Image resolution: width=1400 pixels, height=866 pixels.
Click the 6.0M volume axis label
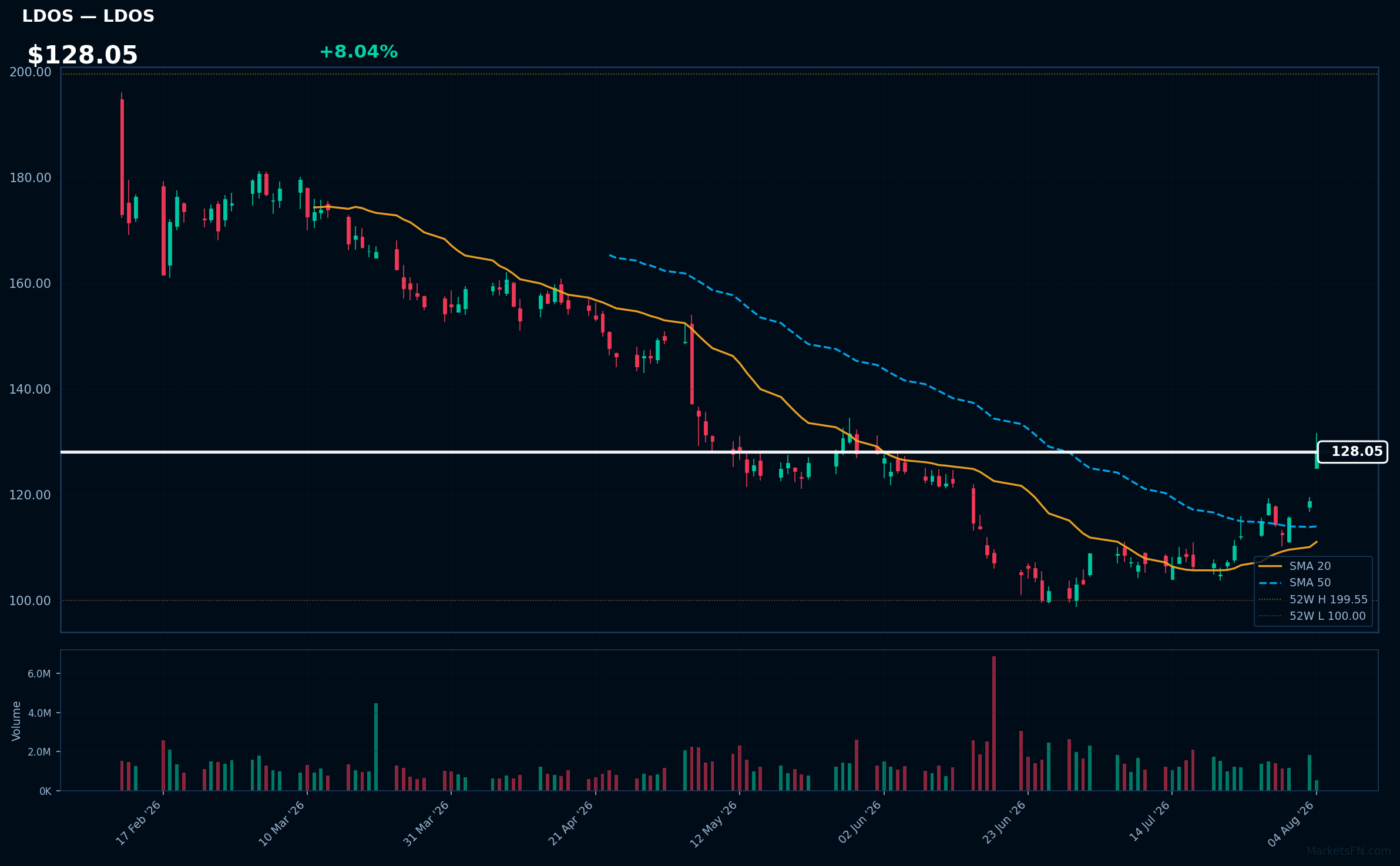pos(39,674)
